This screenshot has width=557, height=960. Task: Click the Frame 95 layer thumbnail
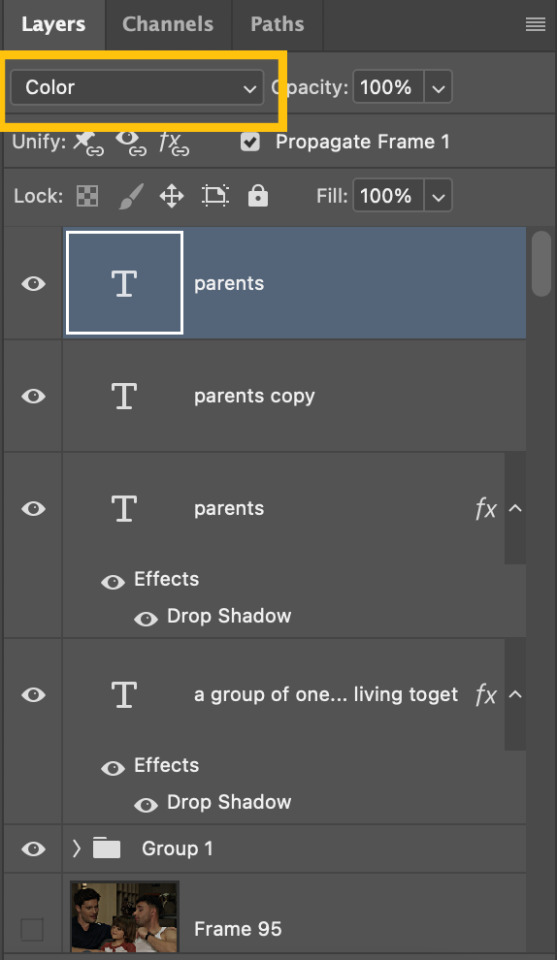point(124,917)
